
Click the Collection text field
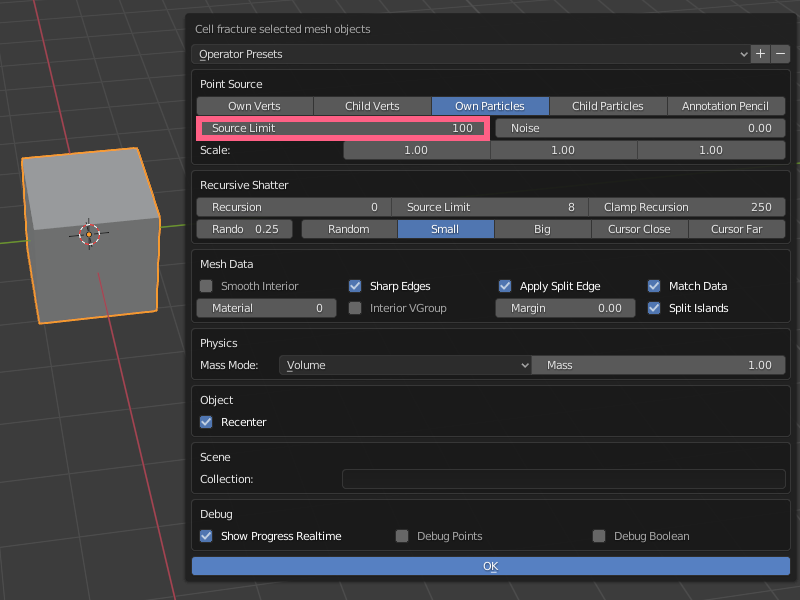click(565, 479)
